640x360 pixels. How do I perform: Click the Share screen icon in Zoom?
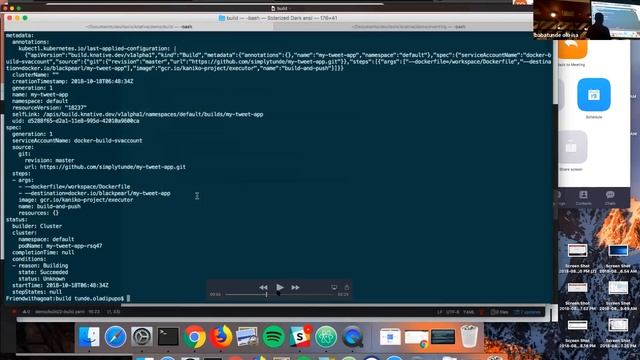click(571, 147)
